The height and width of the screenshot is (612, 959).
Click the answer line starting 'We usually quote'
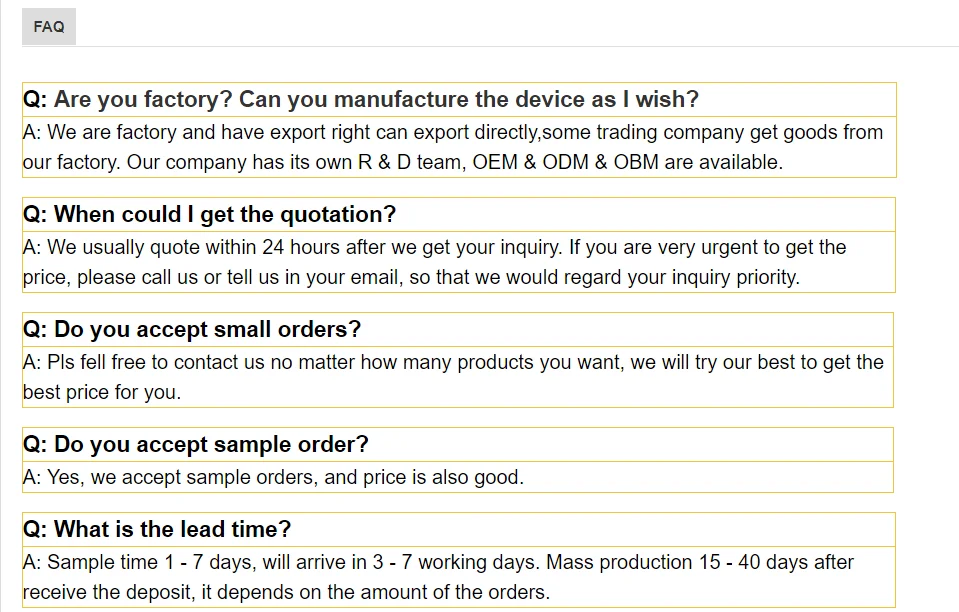coord(434,247)
